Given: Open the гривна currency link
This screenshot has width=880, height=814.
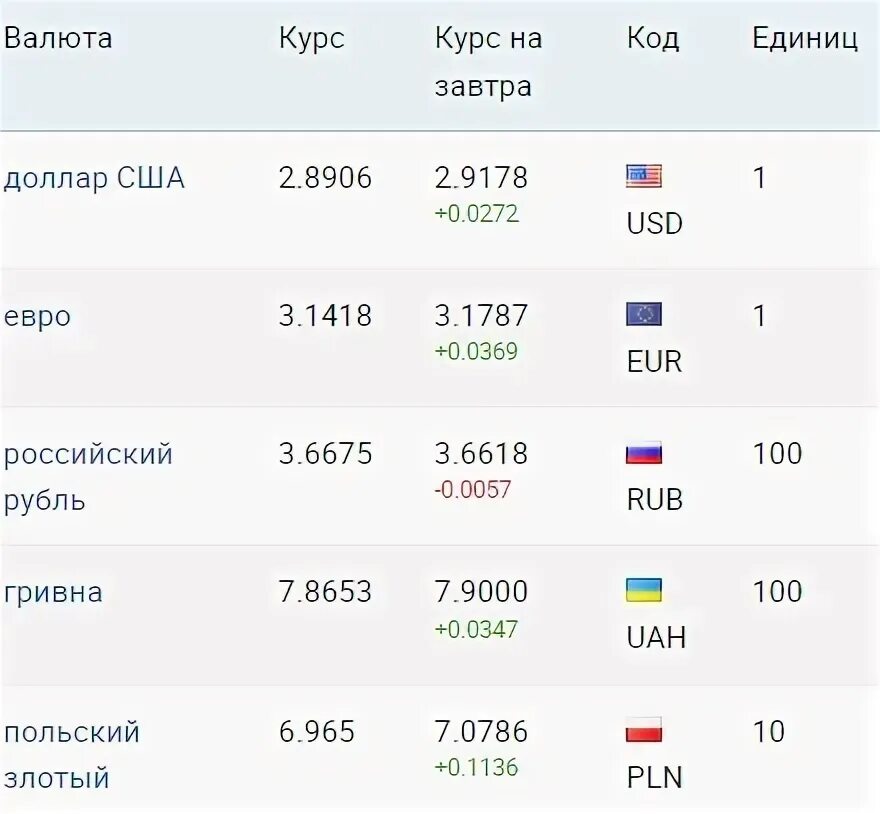Looking at the screenshot, I should click(x=53, y=593).
